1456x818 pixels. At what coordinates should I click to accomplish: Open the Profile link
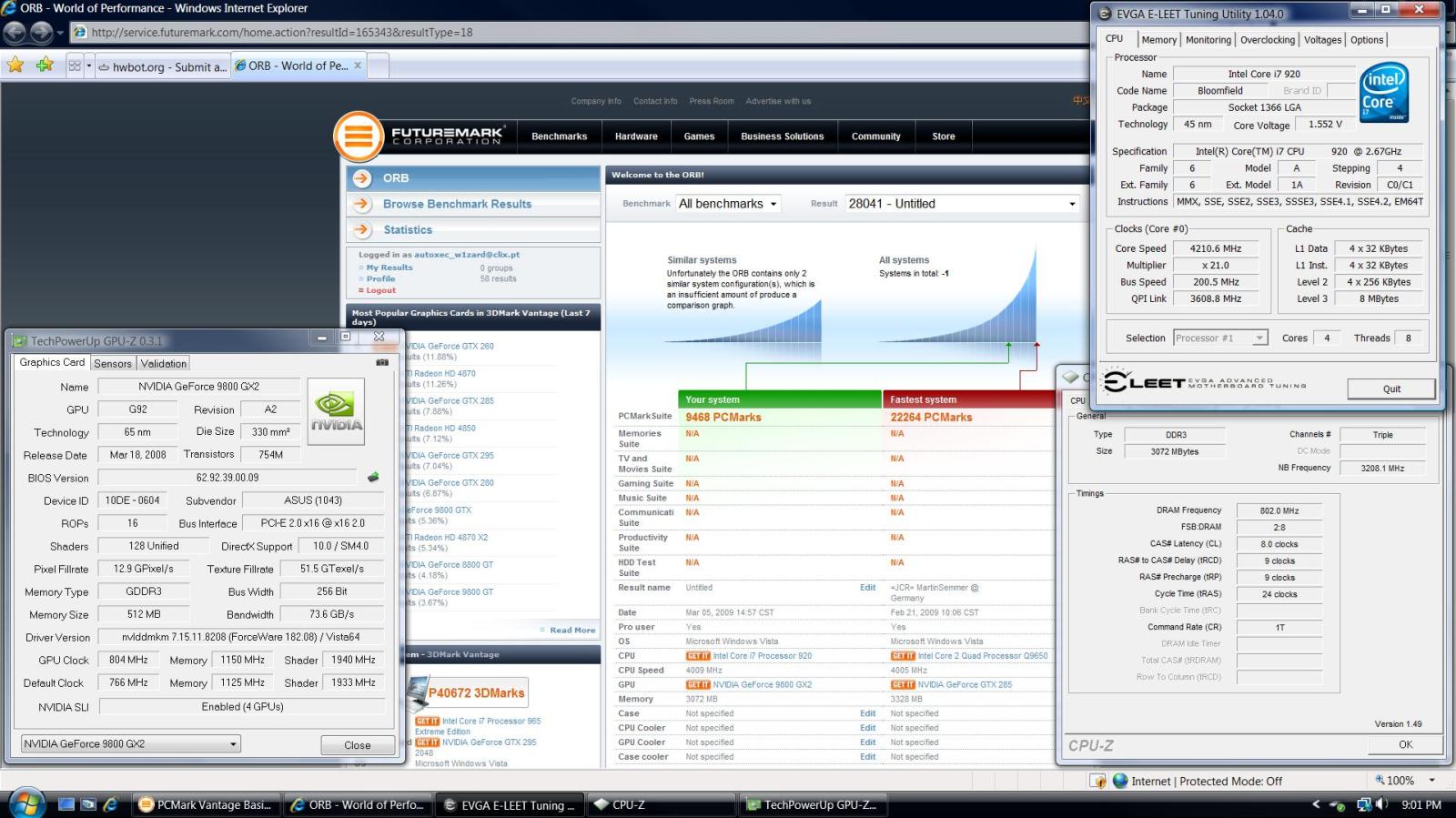380,278
